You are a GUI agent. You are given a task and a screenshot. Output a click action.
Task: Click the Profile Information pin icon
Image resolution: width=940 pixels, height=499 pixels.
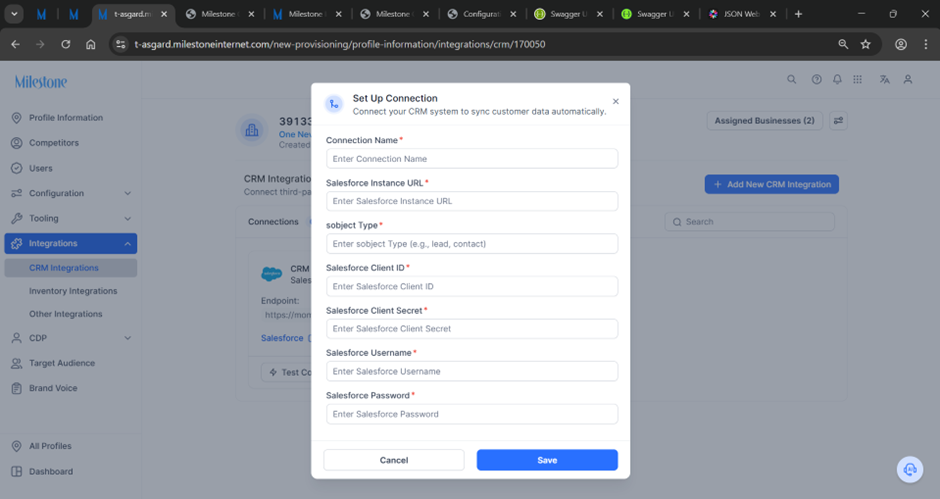(x=16, y=118)
